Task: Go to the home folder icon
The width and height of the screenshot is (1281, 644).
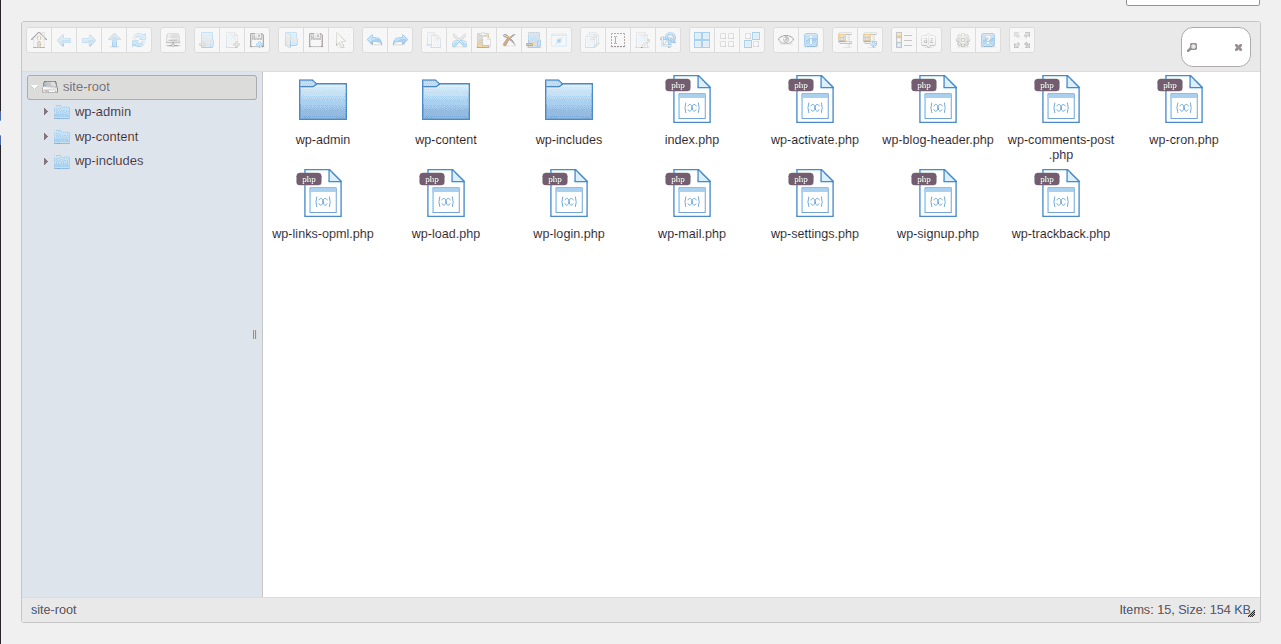Action: pos(39,41)
